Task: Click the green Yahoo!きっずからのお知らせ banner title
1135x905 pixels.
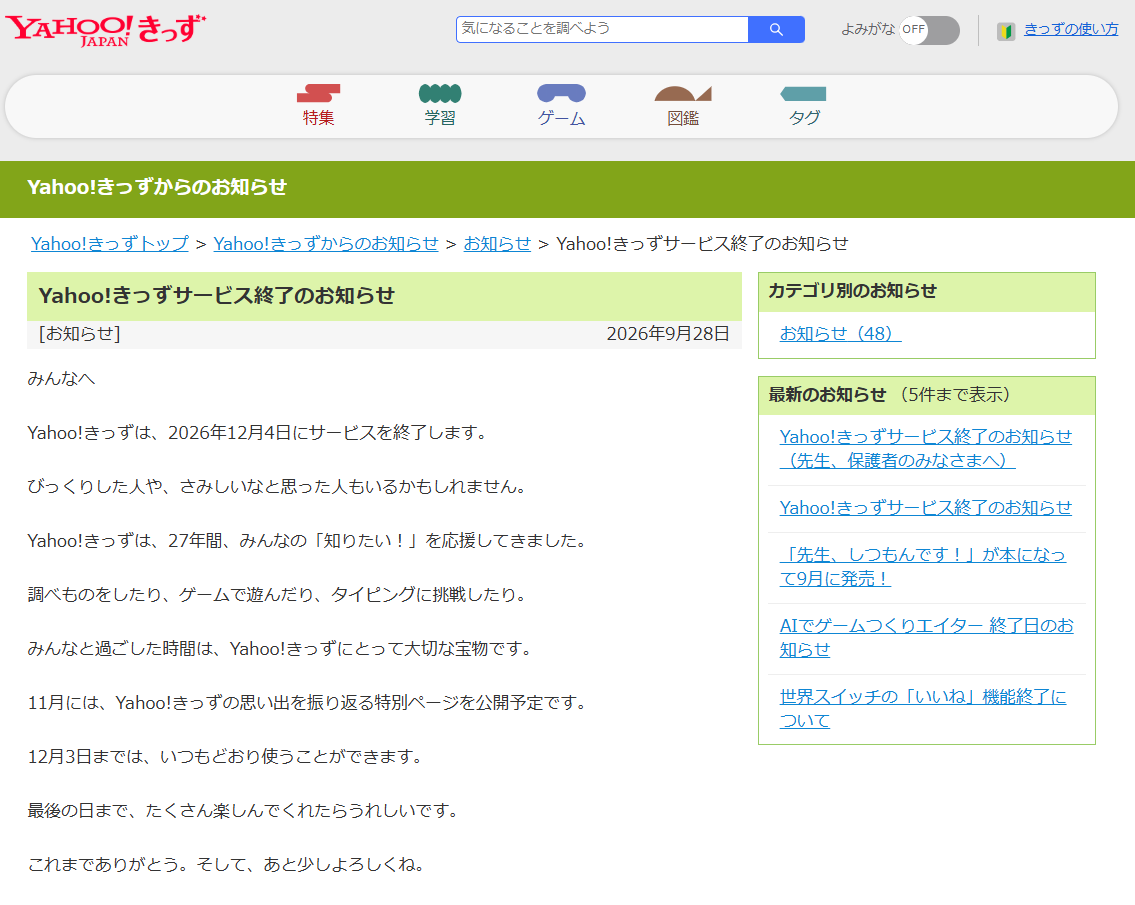Action: pyautogui.click(x=156, y=188)
